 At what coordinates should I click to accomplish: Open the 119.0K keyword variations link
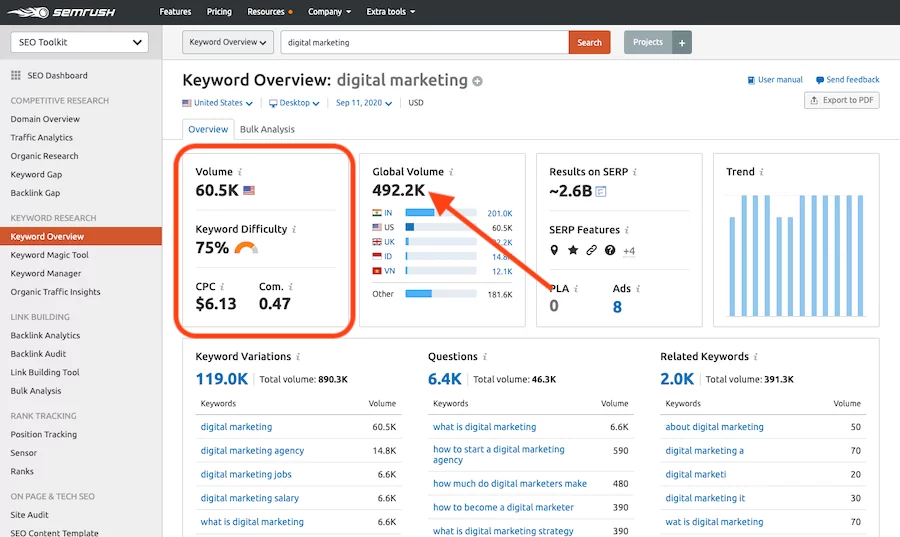pyautogui.click(x=222, y=379)
